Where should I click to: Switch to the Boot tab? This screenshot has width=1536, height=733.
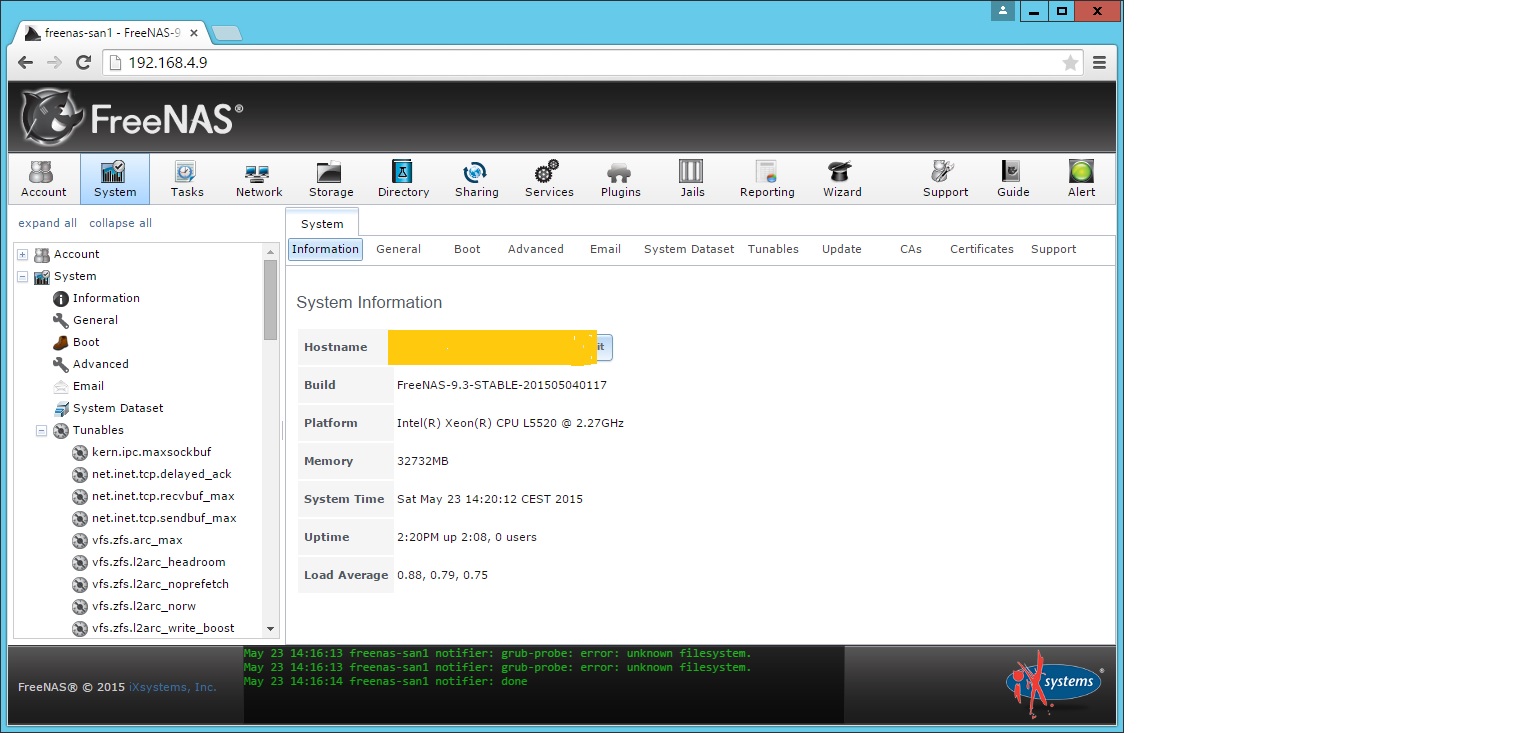(x=467, y=249)
